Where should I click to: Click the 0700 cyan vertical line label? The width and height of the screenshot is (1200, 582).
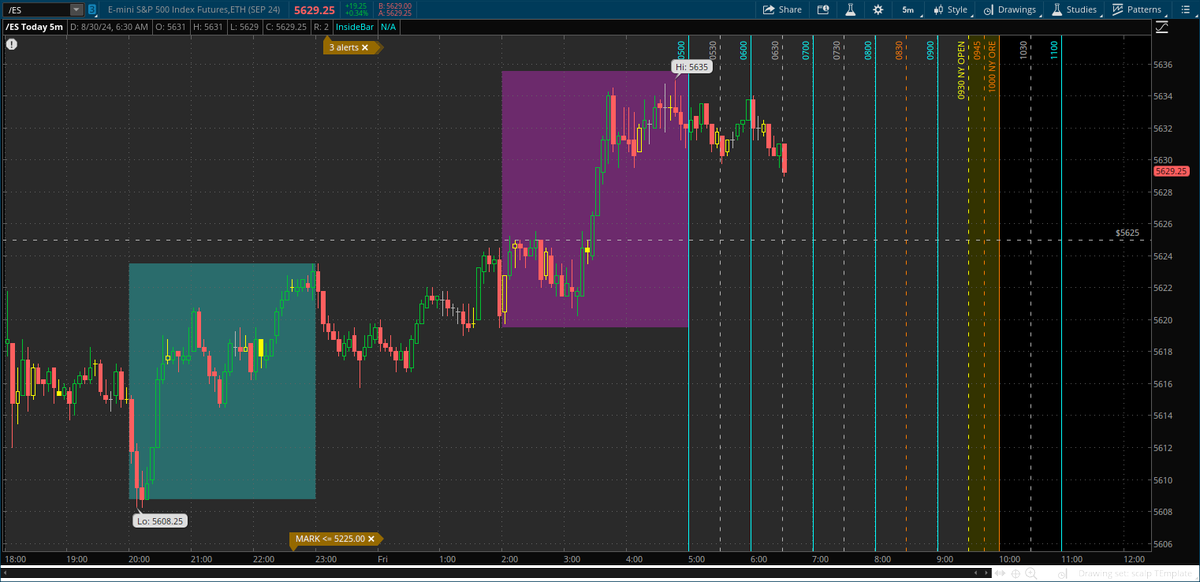806,52
